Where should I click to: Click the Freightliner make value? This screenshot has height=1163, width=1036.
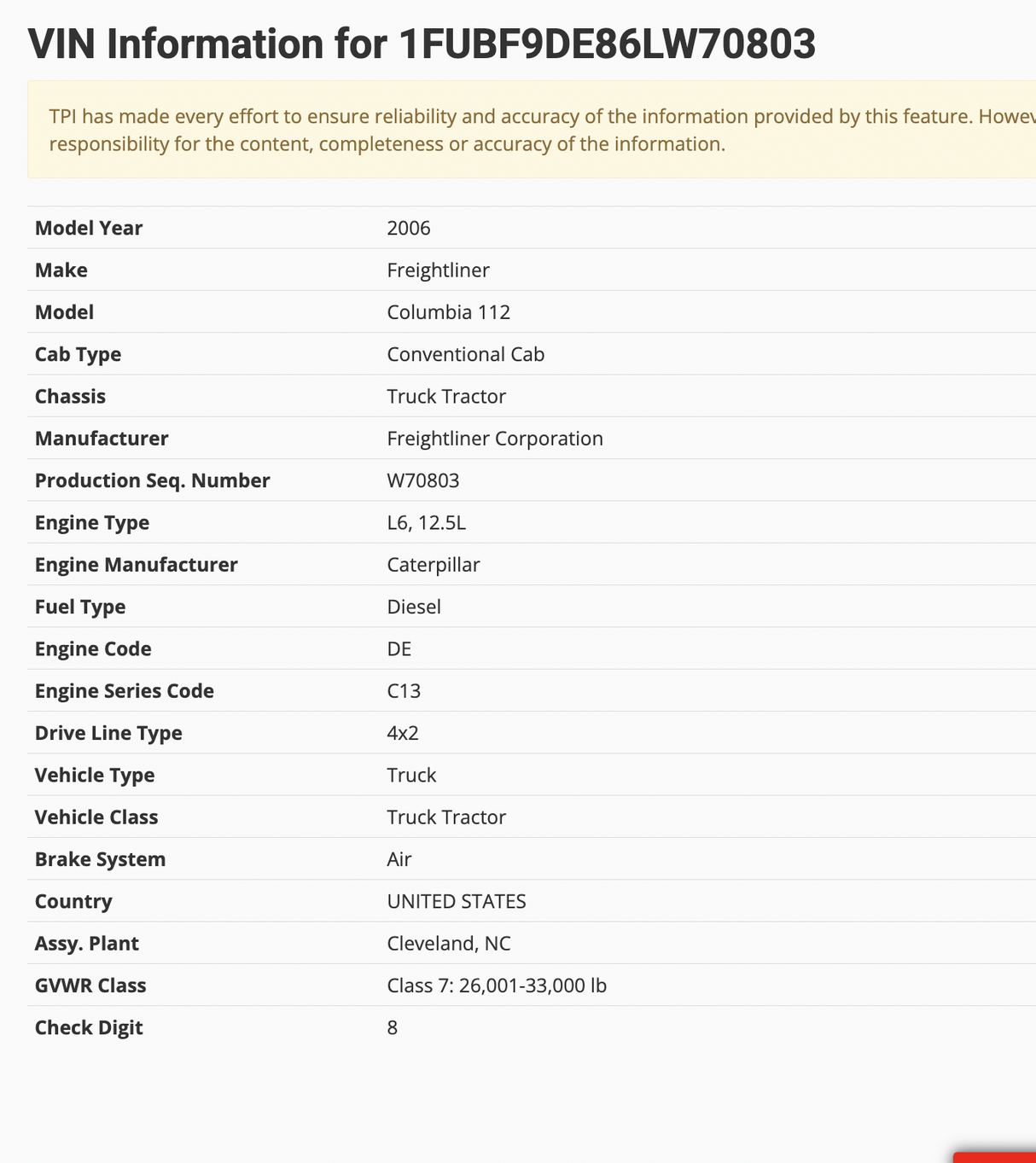pos(438,270)
